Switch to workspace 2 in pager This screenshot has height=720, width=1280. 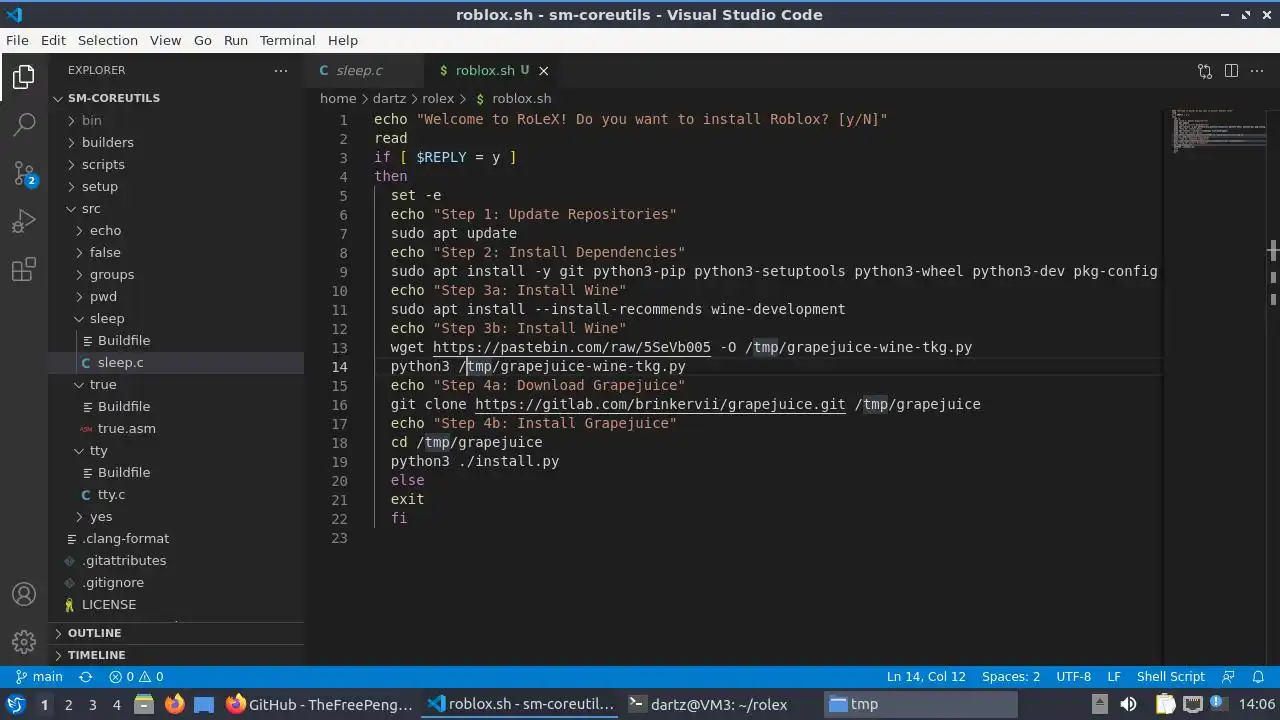point(68,705)
